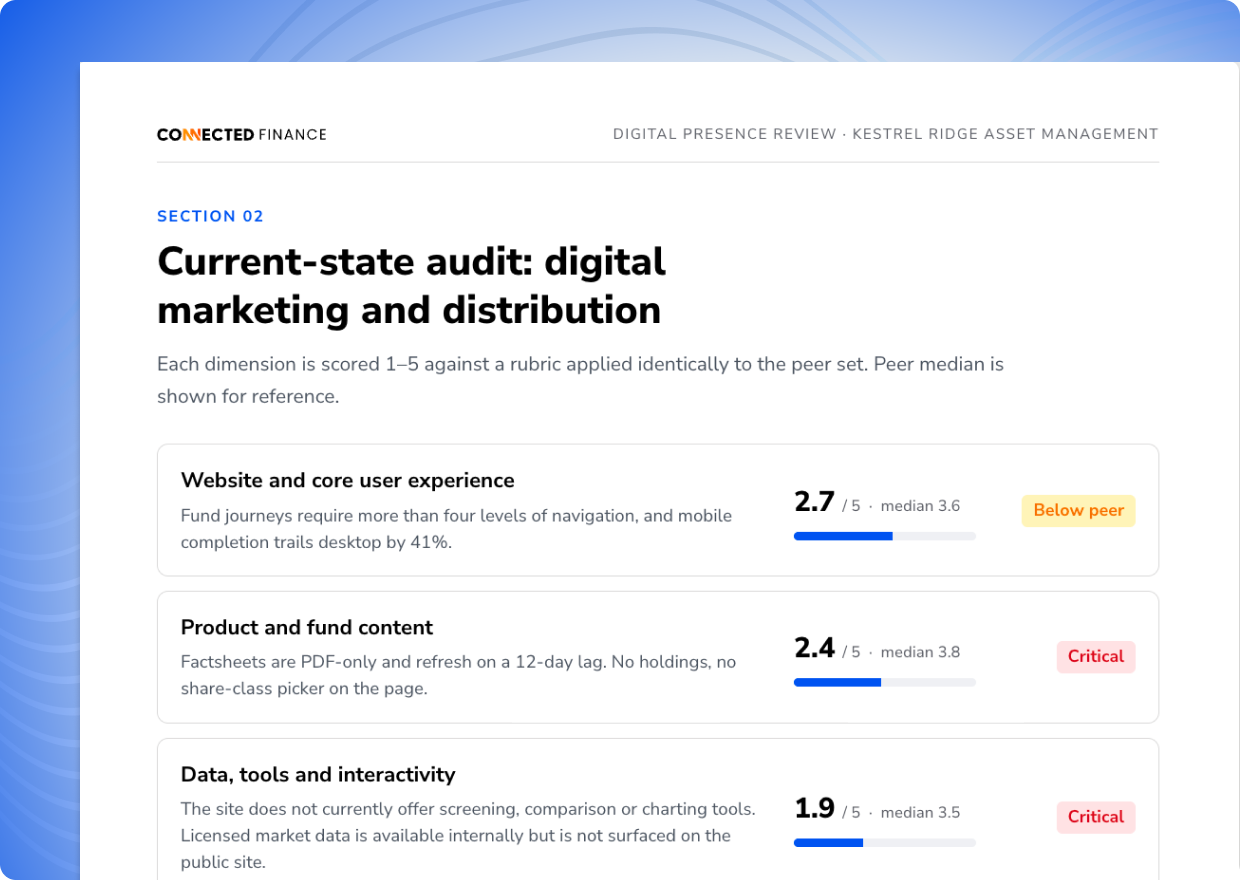
Task: Click the Critical badge for Product and fund content
Action: [x=1096, y=656]
